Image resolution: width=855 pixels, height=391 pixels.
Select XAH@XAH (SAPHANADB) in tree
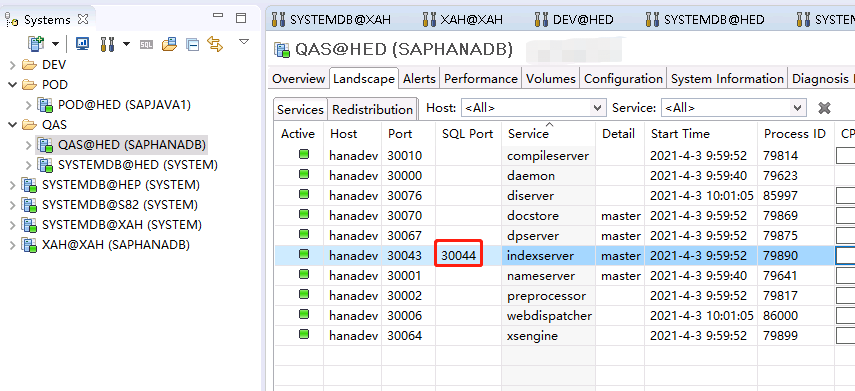pos(116,245)
